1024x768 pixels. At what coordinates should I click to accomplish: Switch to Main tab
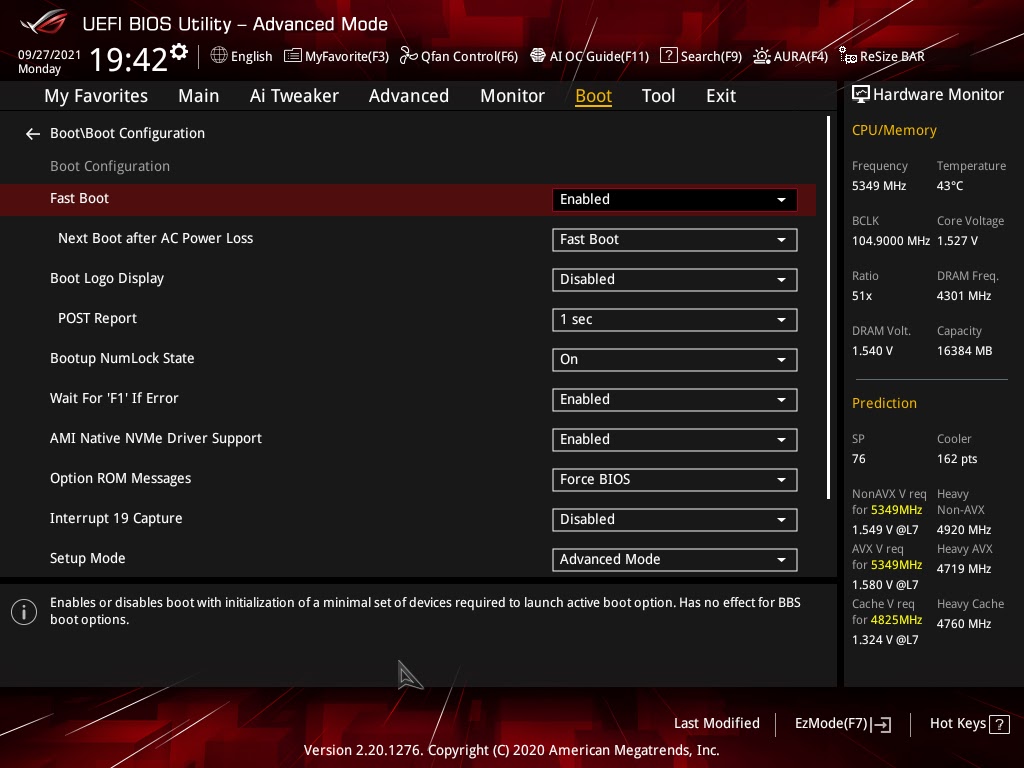click(x=199, y=96)
